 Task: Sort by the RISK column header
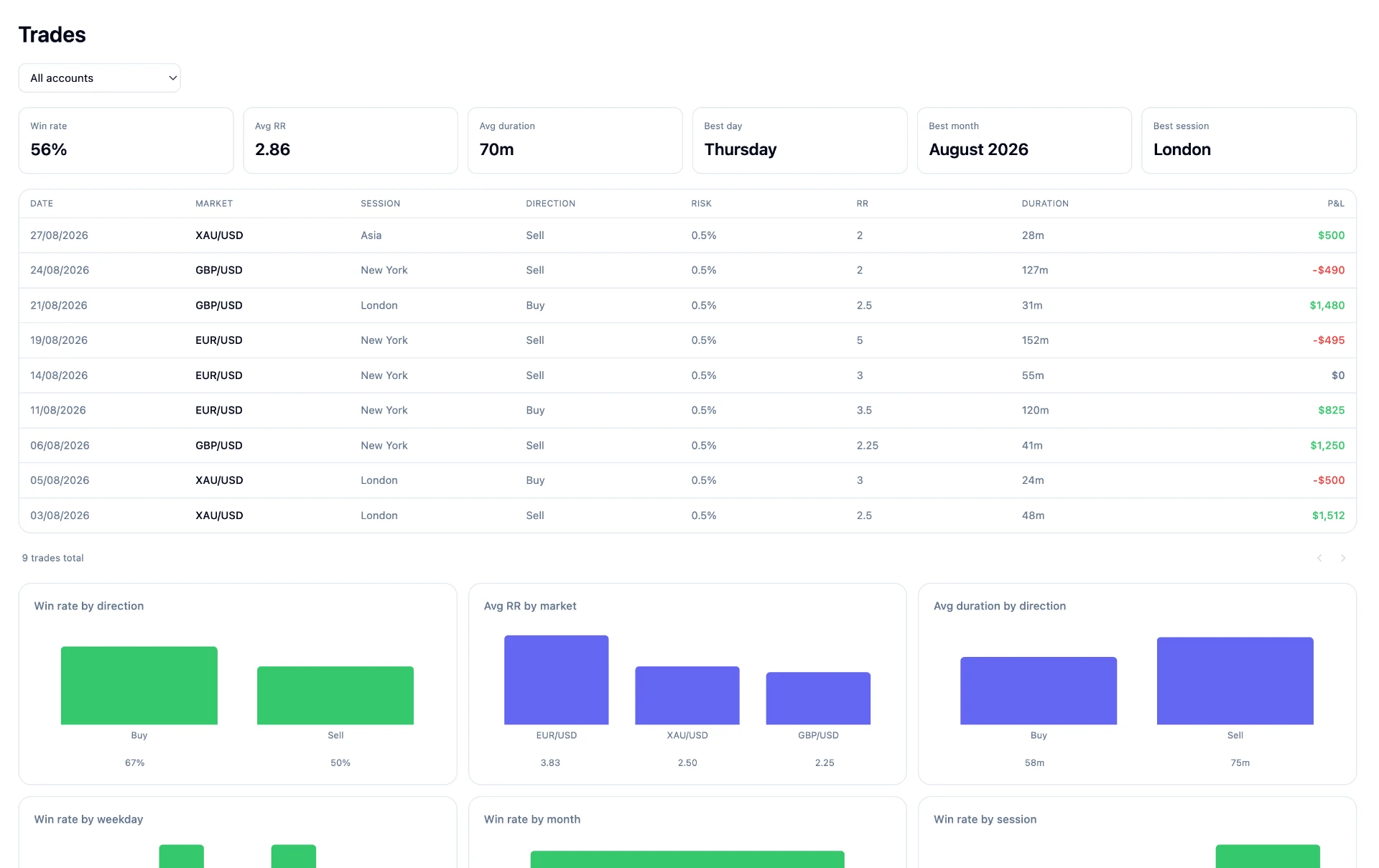pyautogui.click(x=701, y=203)
